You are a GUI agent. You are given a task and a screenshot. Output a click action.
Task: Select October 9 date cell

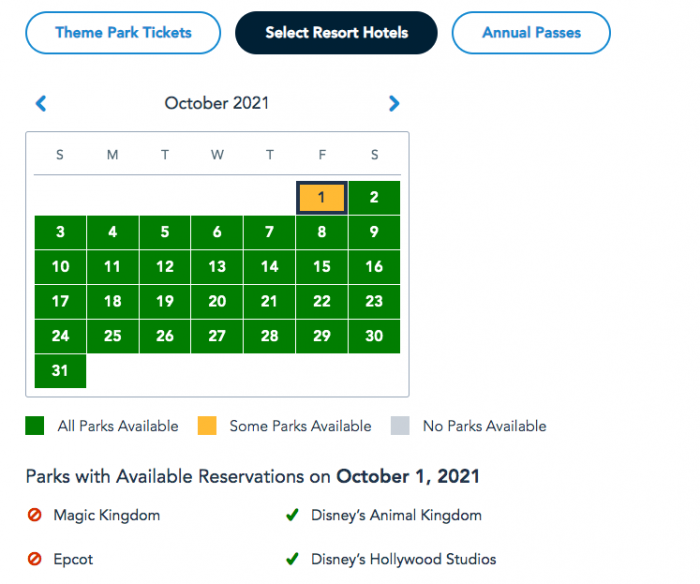pyautogui.click(x=374, y=232)
